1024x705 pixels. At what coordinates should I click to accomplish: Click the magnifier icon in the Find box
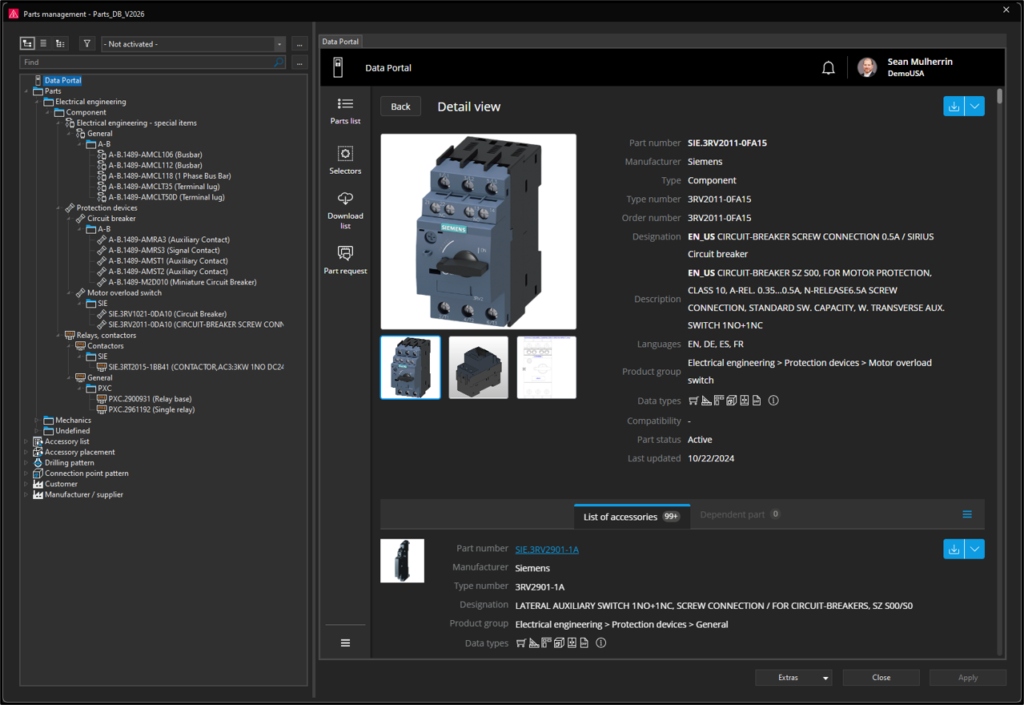point(279,62)
